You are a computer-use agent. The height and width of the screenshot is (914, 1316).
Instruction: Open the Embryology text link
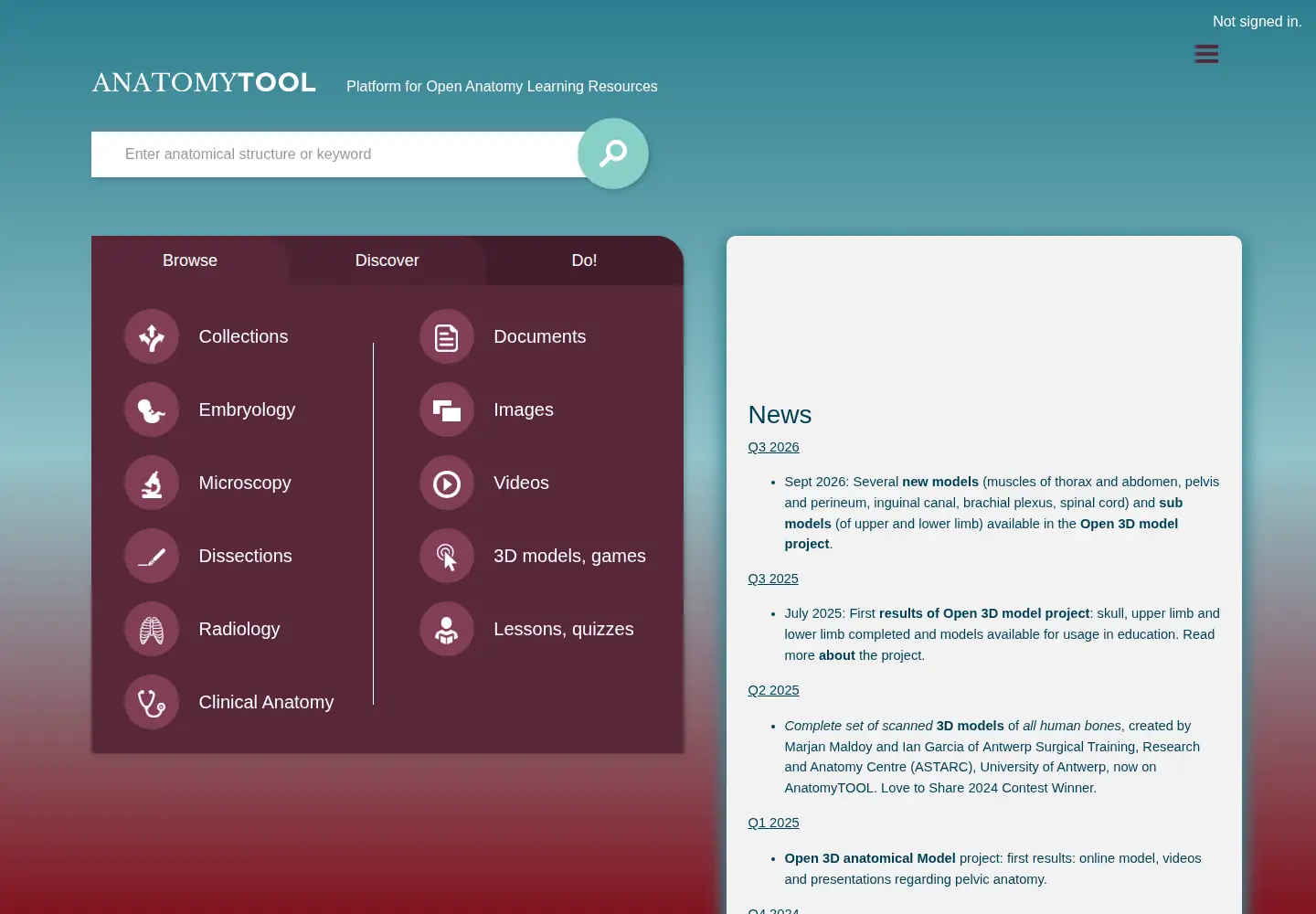(247, 409)
